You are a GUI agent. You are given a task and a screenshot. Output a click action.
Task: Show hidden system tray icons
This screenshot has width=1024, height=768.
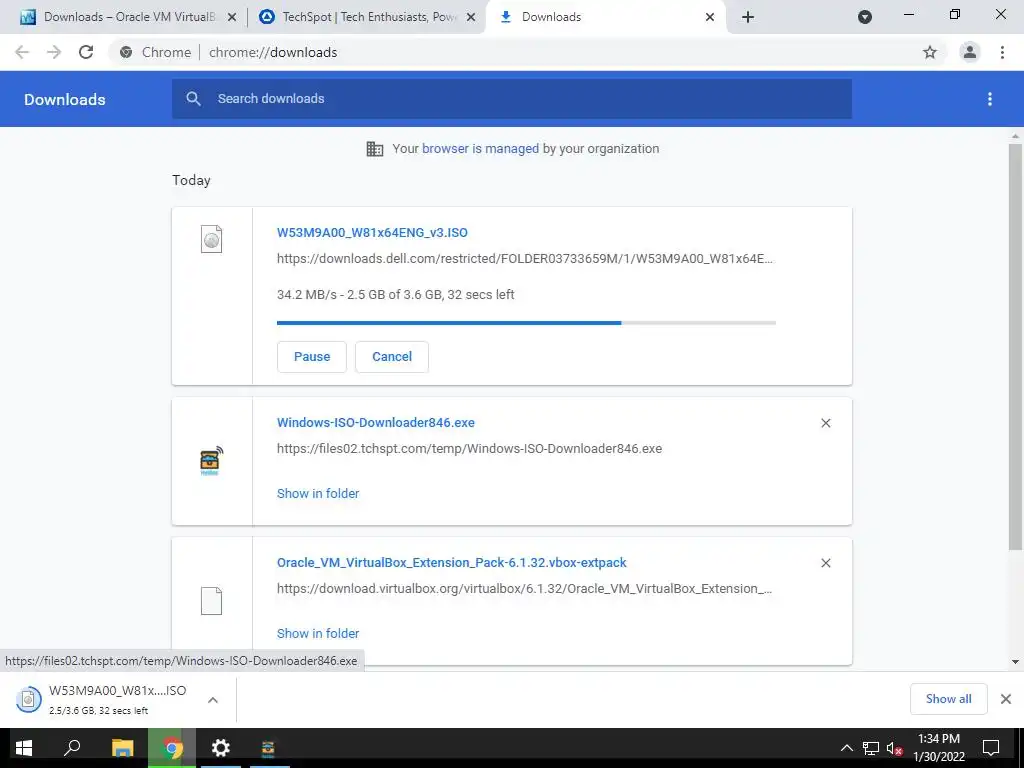click(x=846, y=748)
